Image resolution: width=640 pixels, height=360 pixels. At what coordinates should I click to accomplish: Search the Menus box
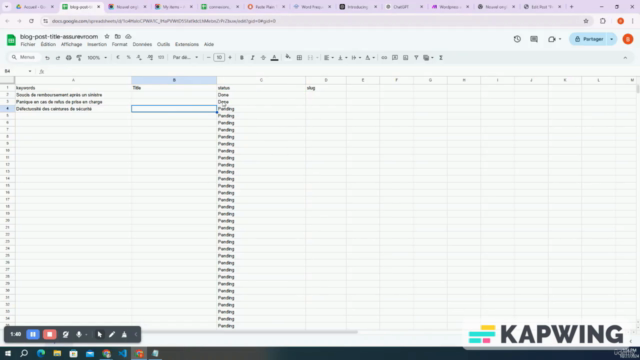(x=24, y=58)
